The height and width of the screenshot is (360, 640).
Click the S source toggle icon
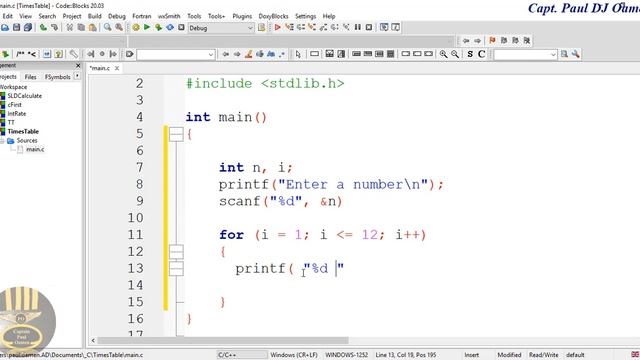click(470, 54)
